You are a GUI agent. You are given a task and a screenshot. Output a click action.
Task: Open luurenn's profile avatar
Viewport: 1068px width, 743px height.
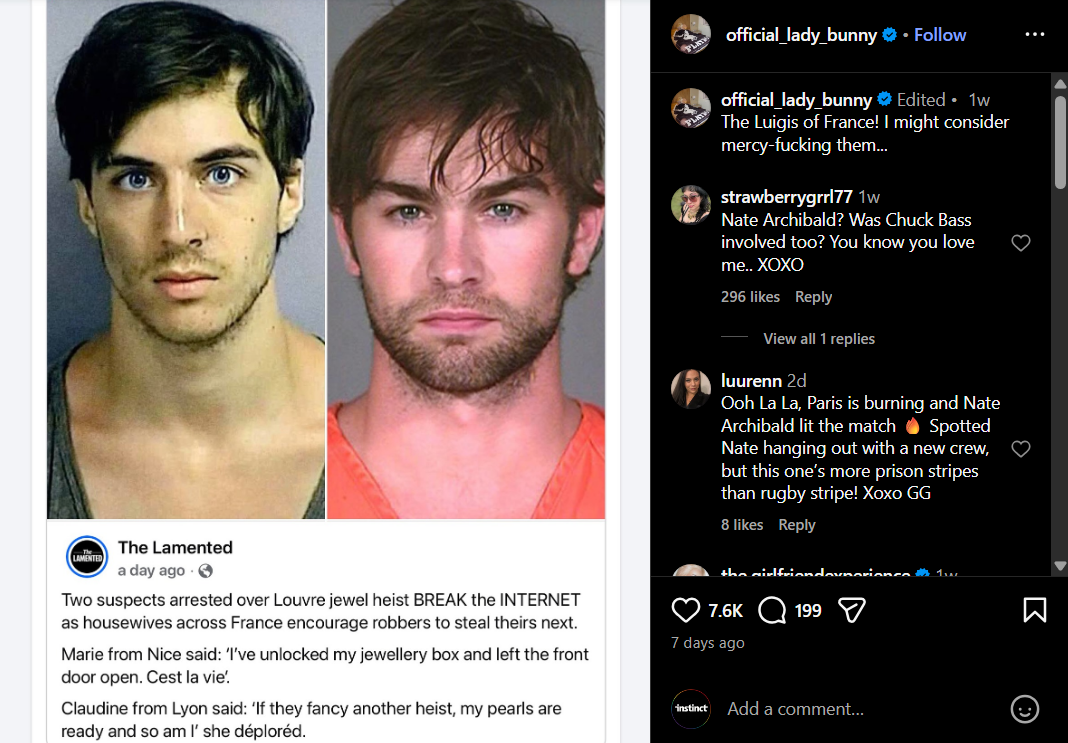pos(691,389)
